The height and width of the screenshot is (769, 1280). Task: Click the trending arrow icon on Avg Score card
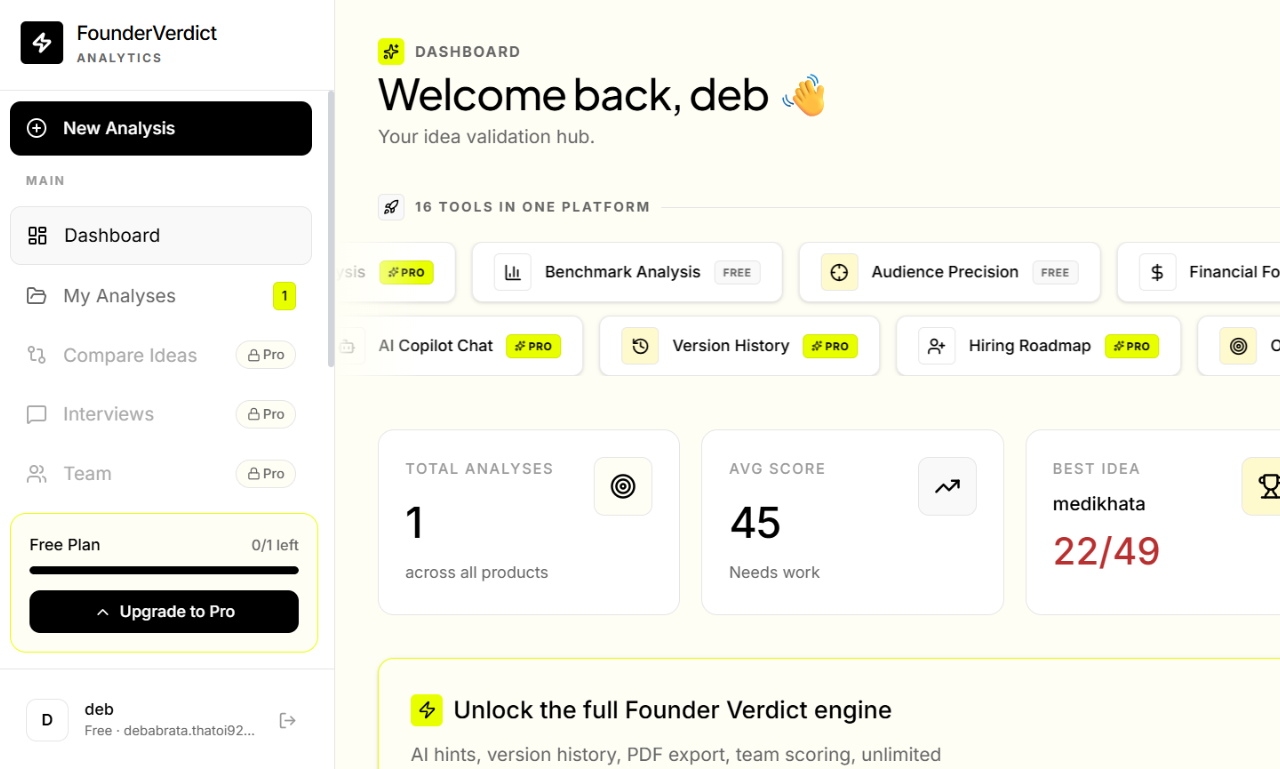pos(946,486)
